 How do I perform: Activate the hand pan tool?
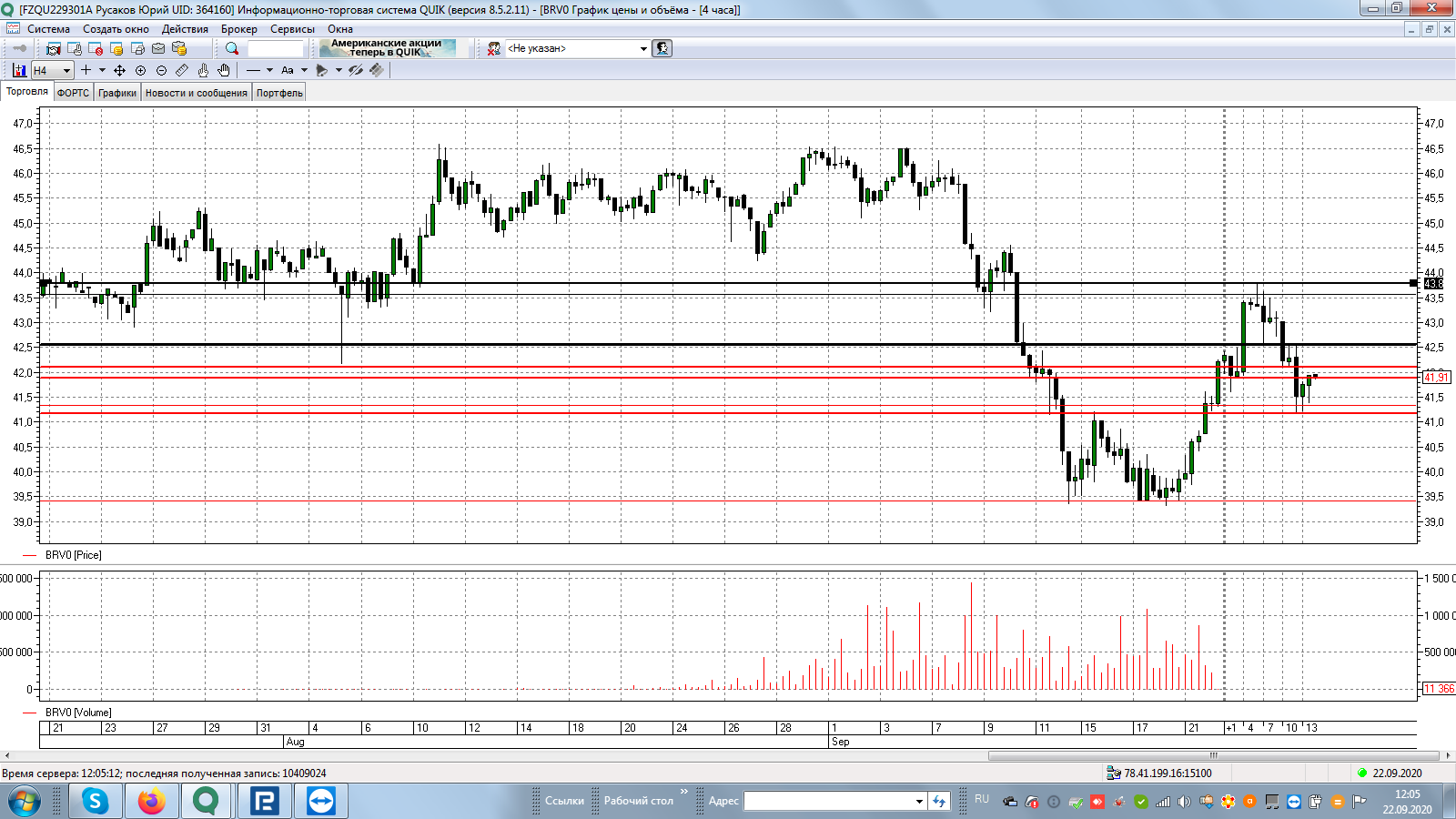pos(224,70)
